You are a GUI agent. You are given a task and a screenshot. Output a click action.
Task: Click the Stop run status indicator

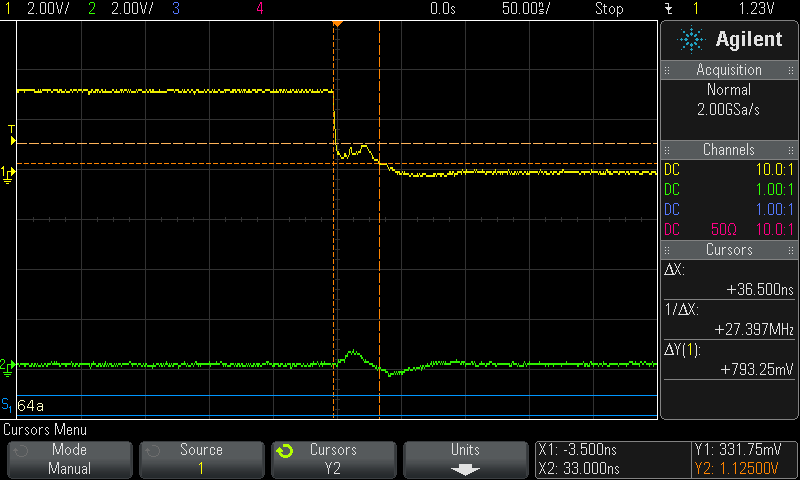click(x=609, y=9)
